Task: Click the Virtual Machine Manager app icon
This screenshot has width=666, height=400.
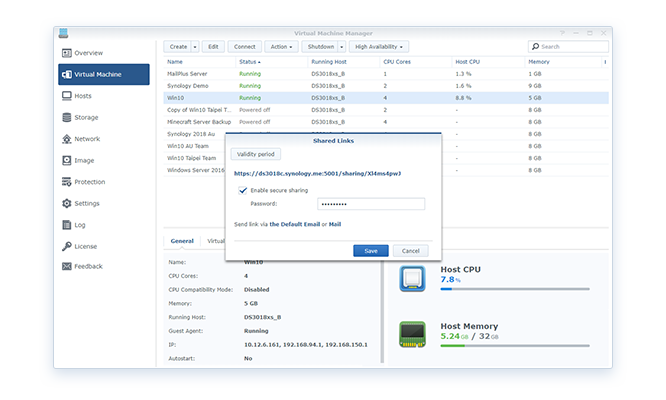Action: (x=64, y=33)
